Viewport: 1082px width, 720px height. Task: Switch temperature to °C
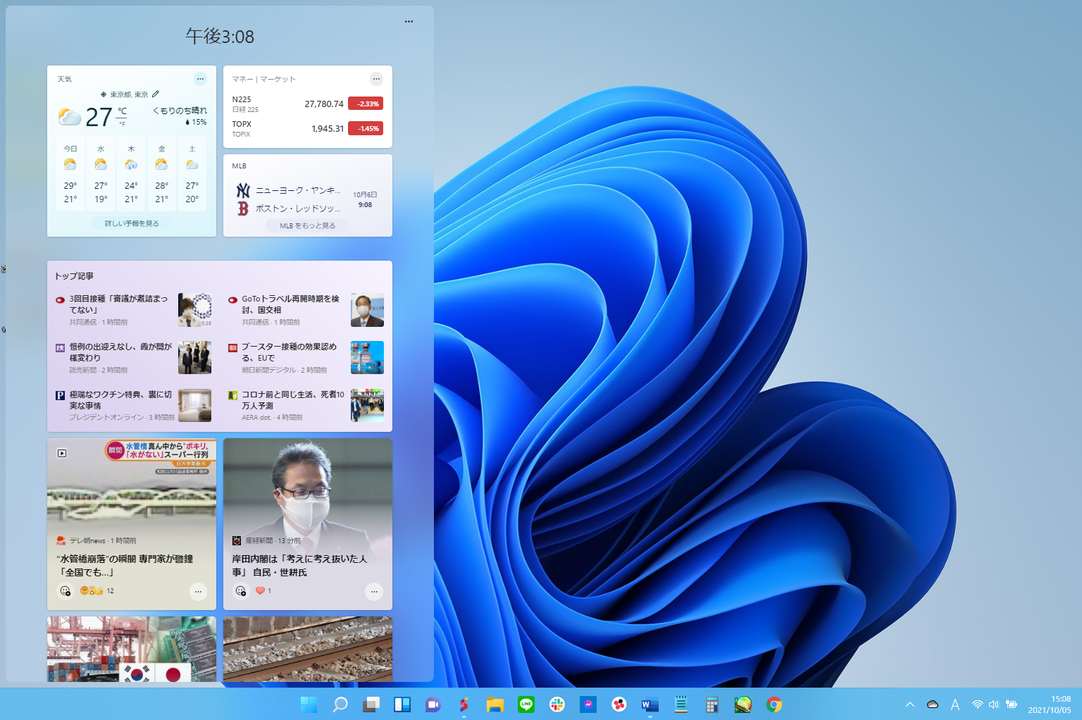tap(122, 110)
